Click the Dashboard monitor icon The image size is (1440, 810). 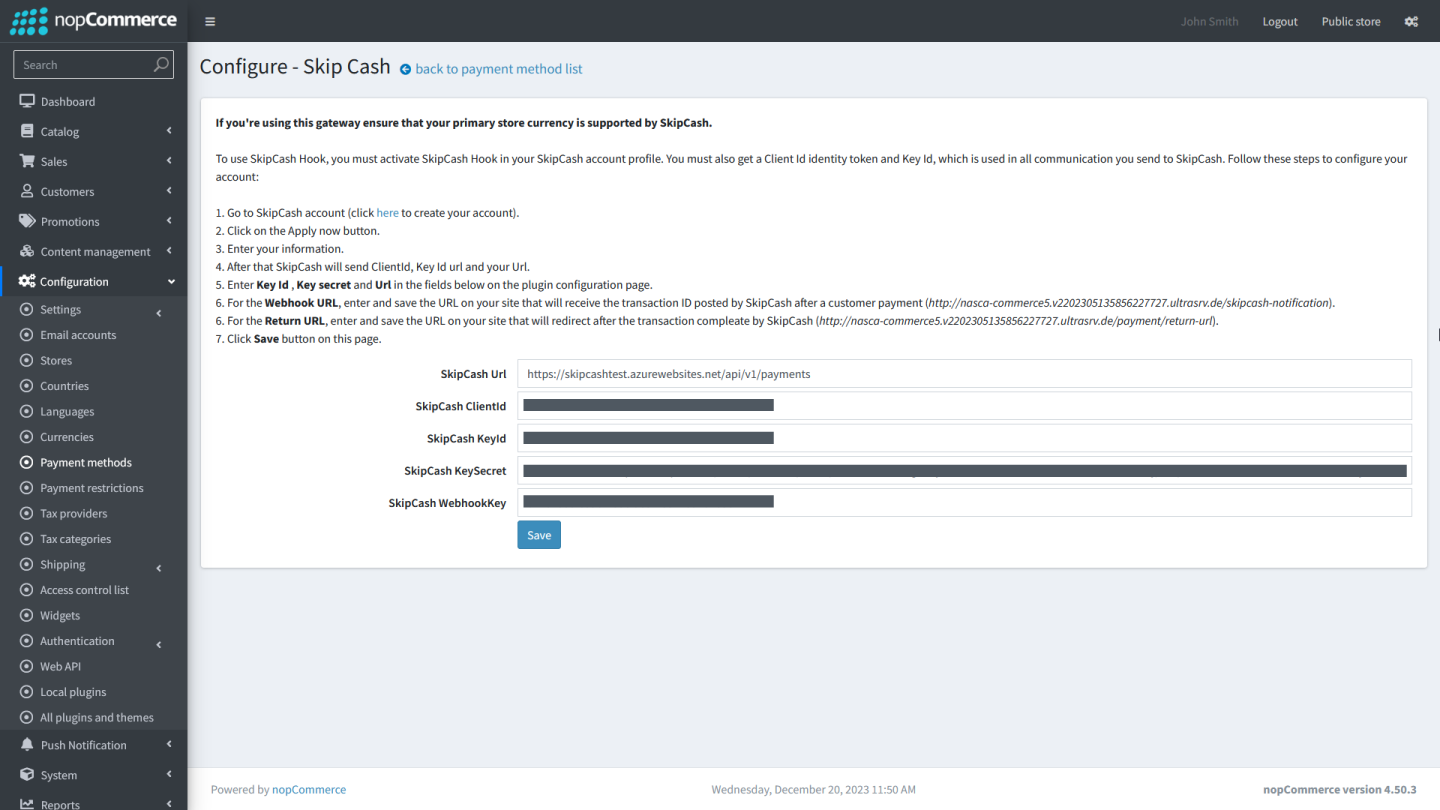27,102
